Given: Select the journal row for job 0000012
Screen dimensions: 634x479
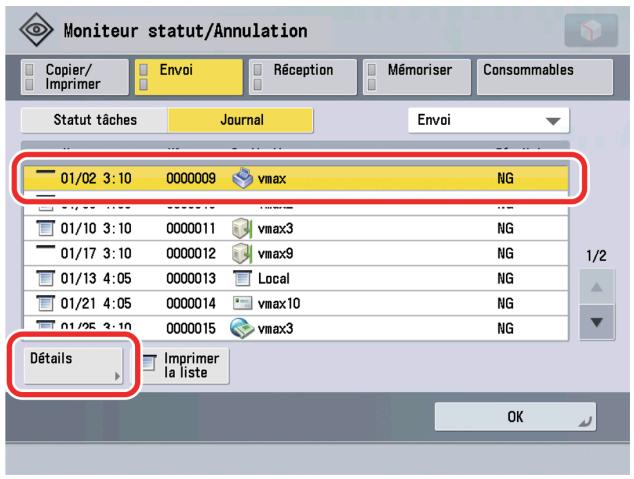Looking at the screenshot, I should pos(296,253).
